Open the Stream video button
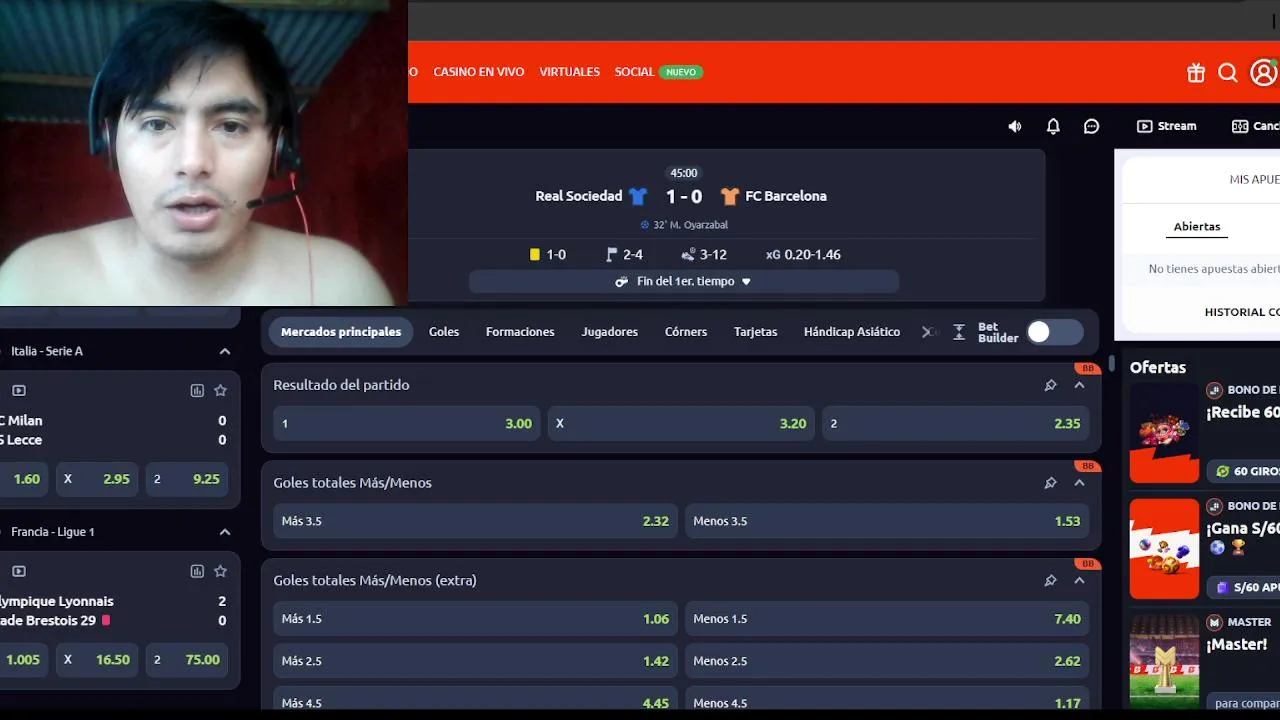 (1166, 126)
